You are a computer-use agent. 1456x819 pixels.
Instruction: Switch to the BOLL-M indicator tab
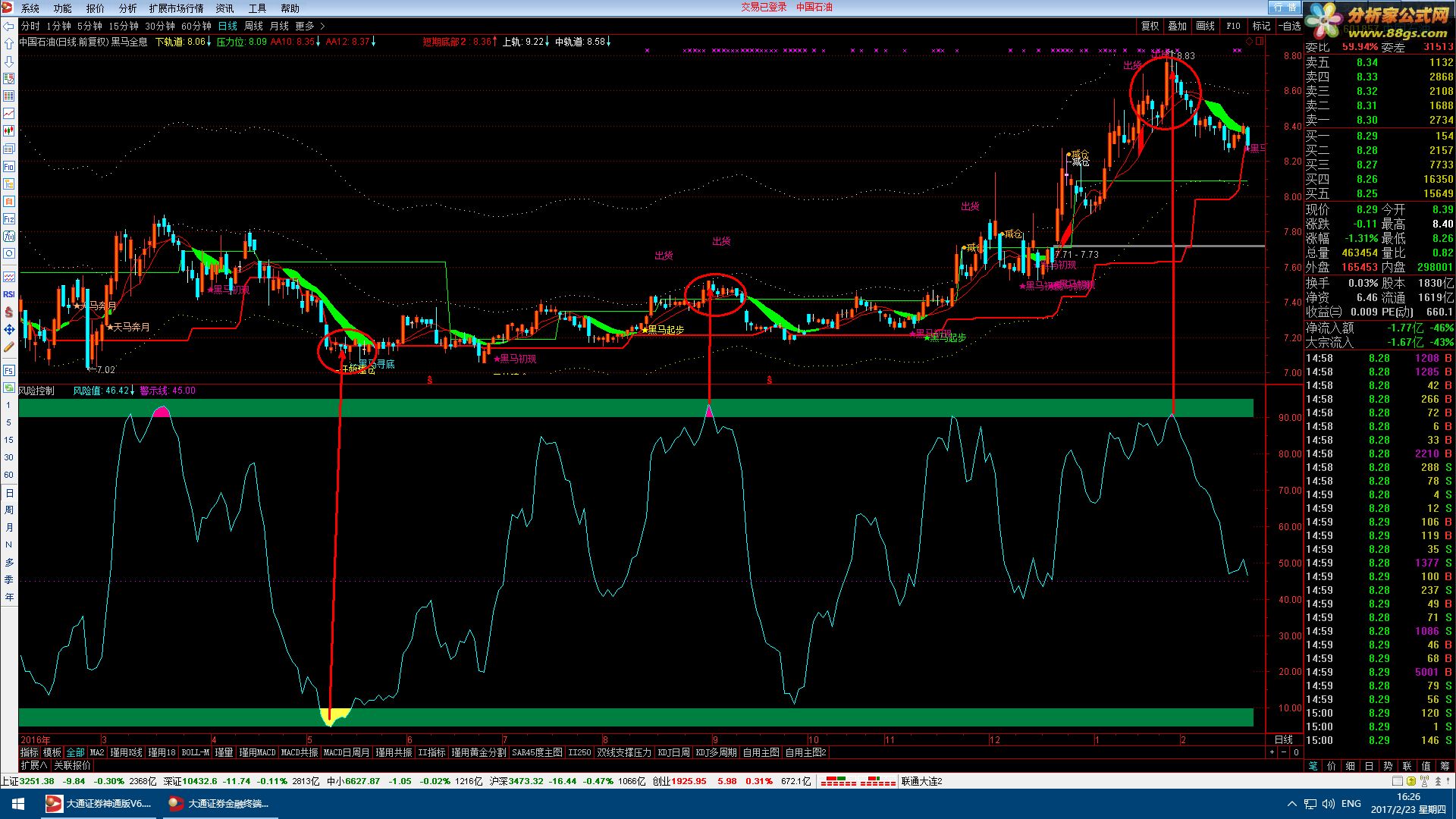pyautogui.click(x=196, y=752)
